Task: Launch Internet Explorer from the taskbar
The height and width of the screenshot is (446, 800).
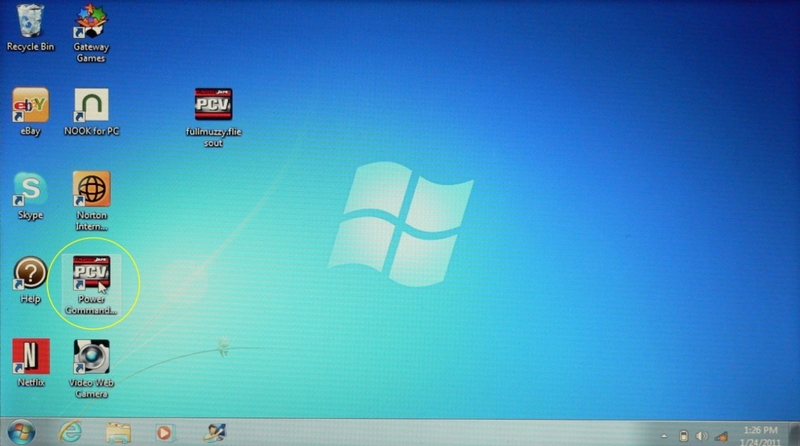Action: pyautogui.click(x=71, y=433)
